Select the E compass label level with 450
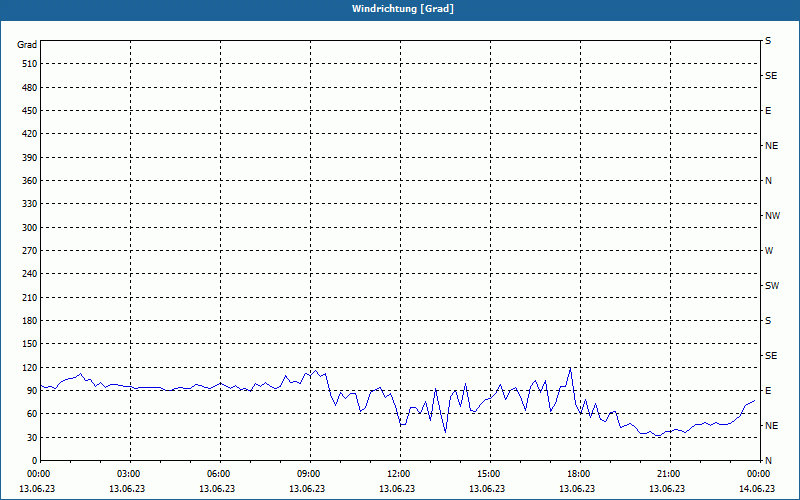The image size is (800, 500). (x=768, y=111)
